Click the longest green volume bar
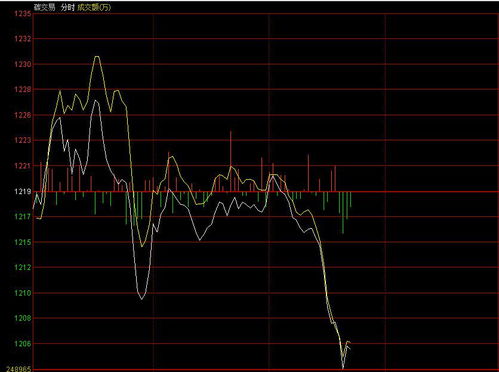 [343, 213]
